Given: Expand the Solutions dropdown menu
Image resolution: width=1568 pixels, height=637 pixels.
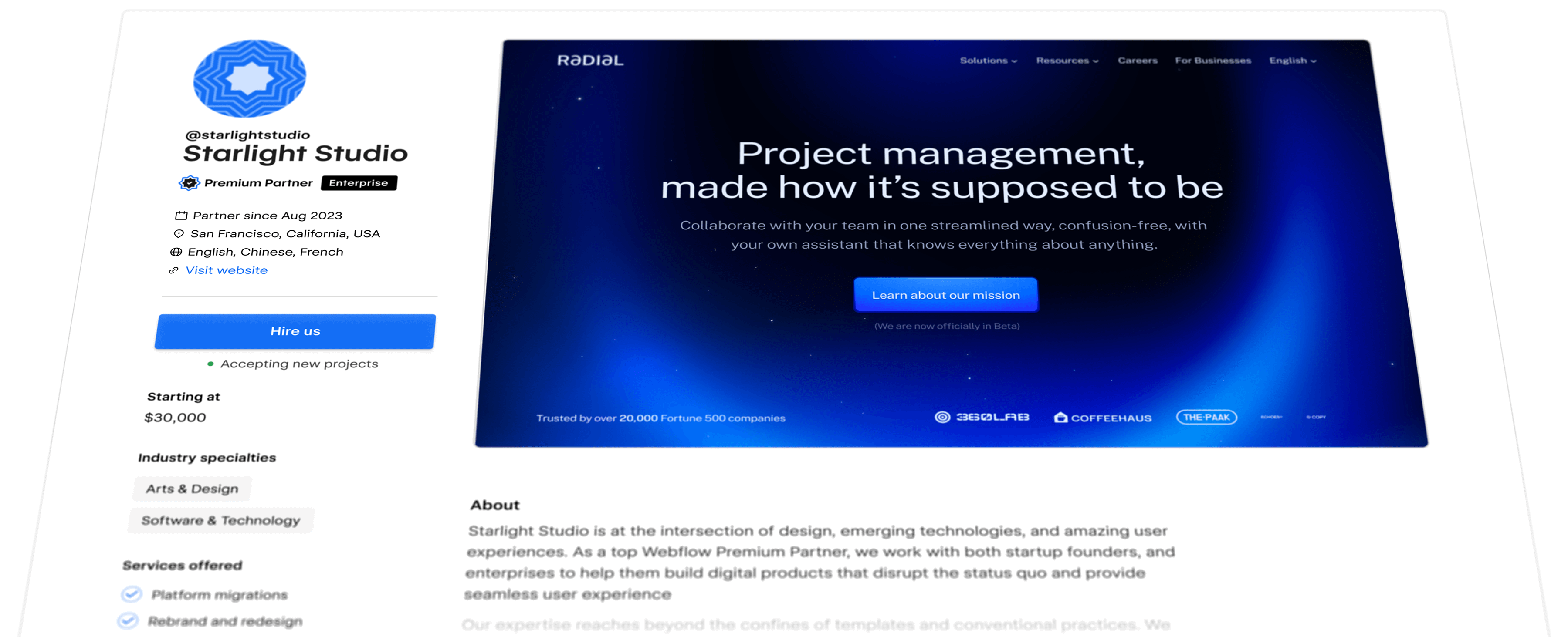Looking at the screenshot, I should 988,61.
